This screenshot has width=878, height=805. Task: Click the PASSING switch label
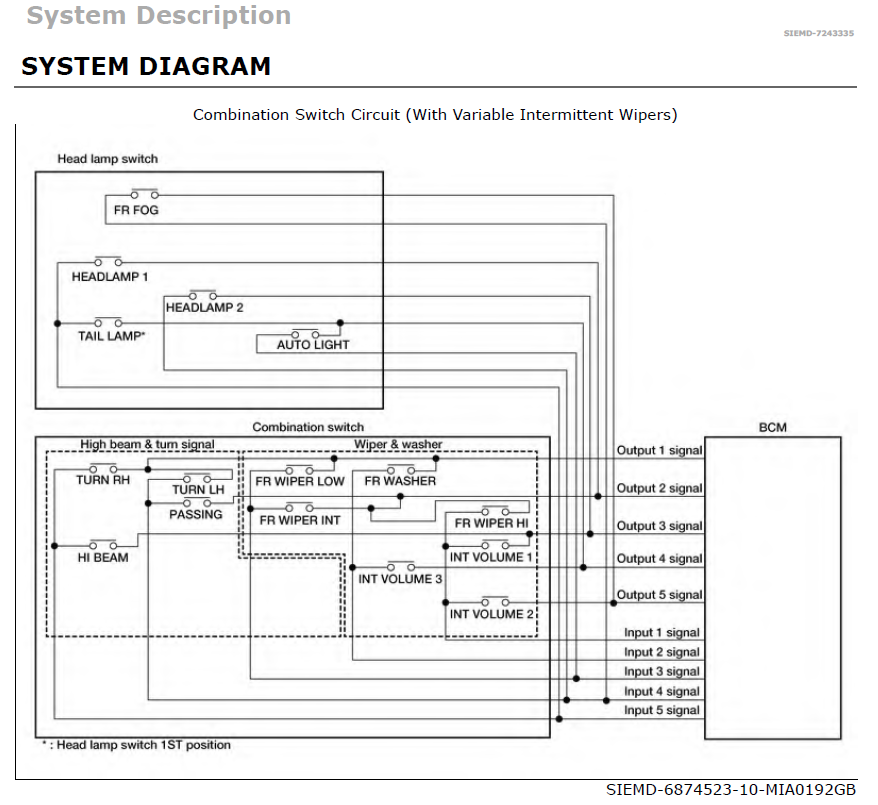(195, 514)
